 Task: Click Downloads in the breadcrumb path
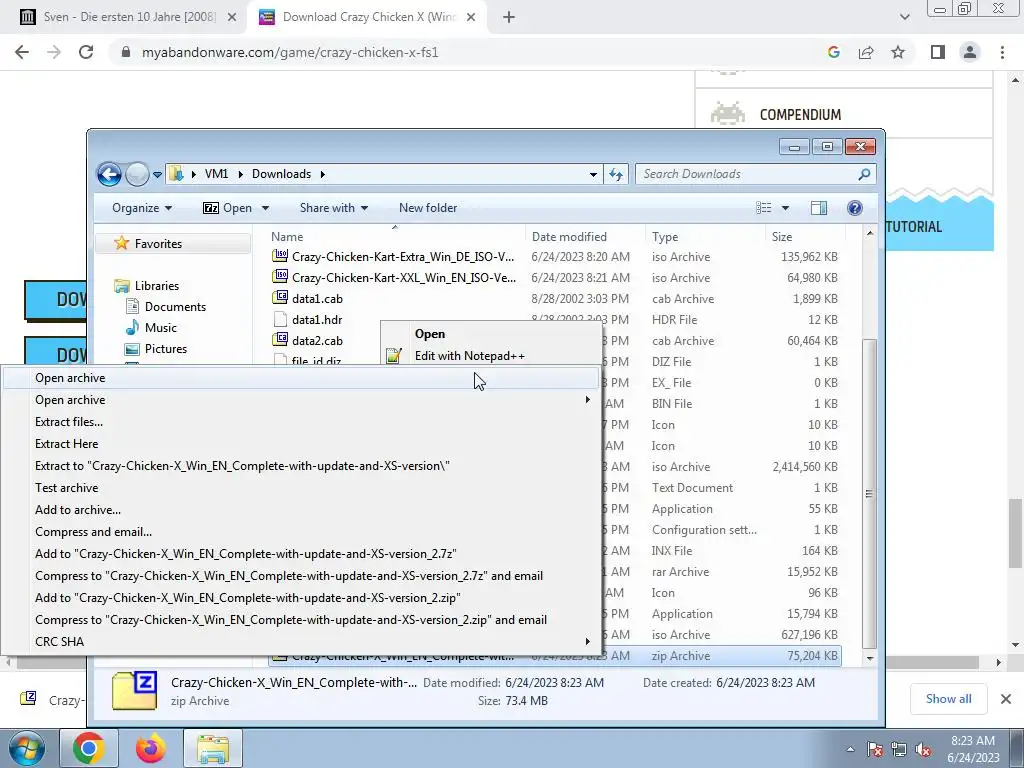pyautogui.click(x=281, y=174)
